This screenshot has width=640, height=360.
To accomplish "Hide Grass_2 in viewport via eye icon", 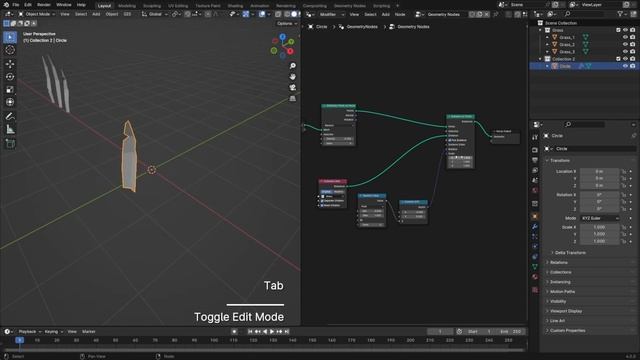I will [625, 44].
